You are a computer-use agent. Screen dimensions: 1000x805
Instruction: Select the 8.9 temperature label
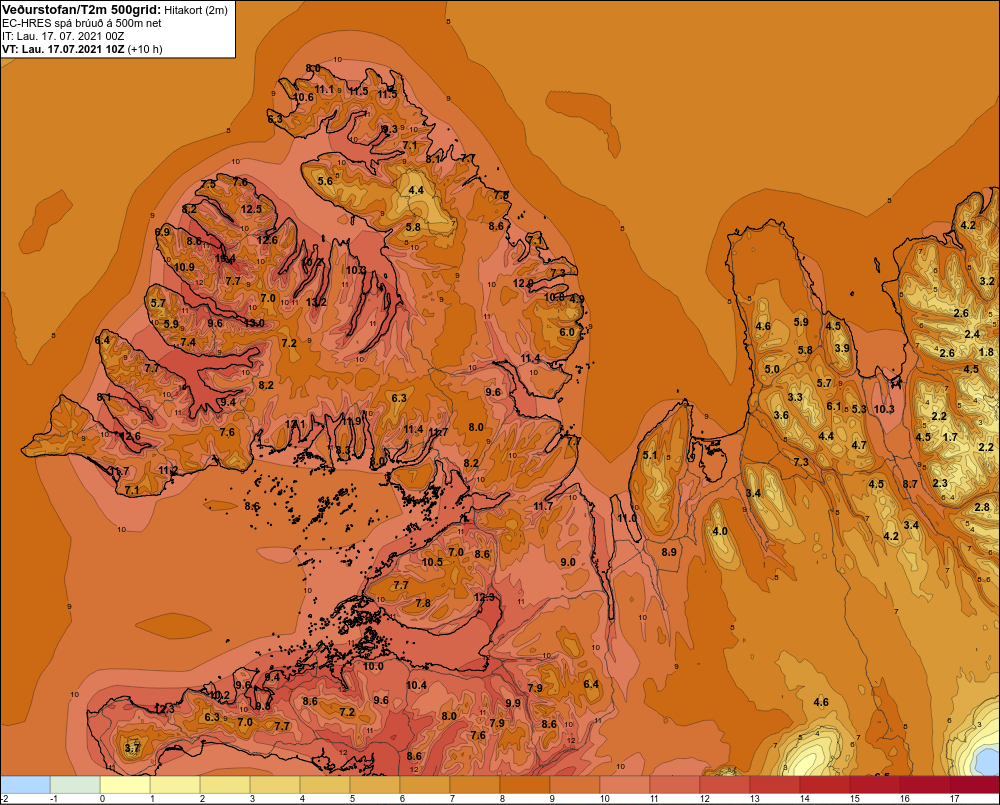[669, 552]
